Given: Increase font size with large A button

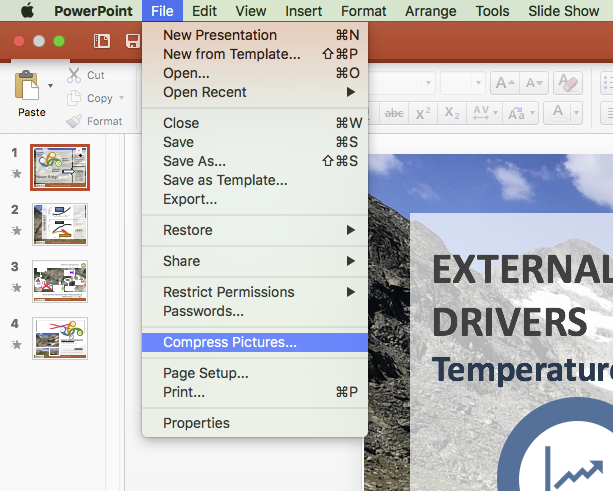Looking at the screenshot, I should (505, 83).
